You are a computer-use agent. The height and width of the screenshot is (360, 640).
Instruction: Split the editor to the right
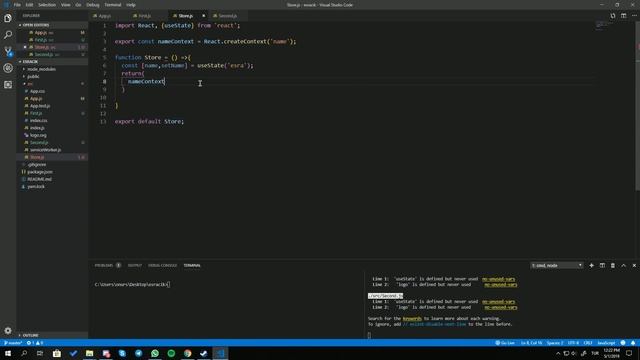click(x=623, y=16)
